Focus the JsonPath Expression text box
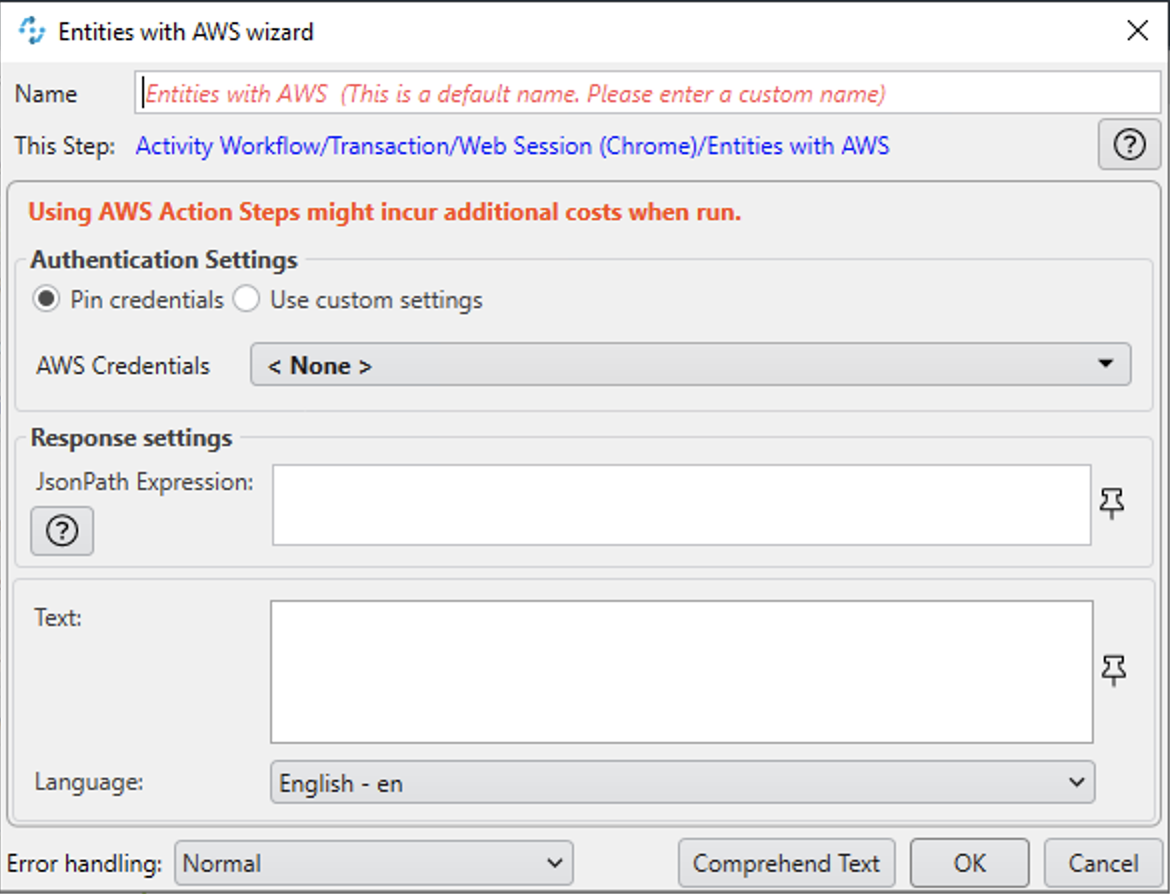The image size is (1170, 894). click(x=681, y=505)
